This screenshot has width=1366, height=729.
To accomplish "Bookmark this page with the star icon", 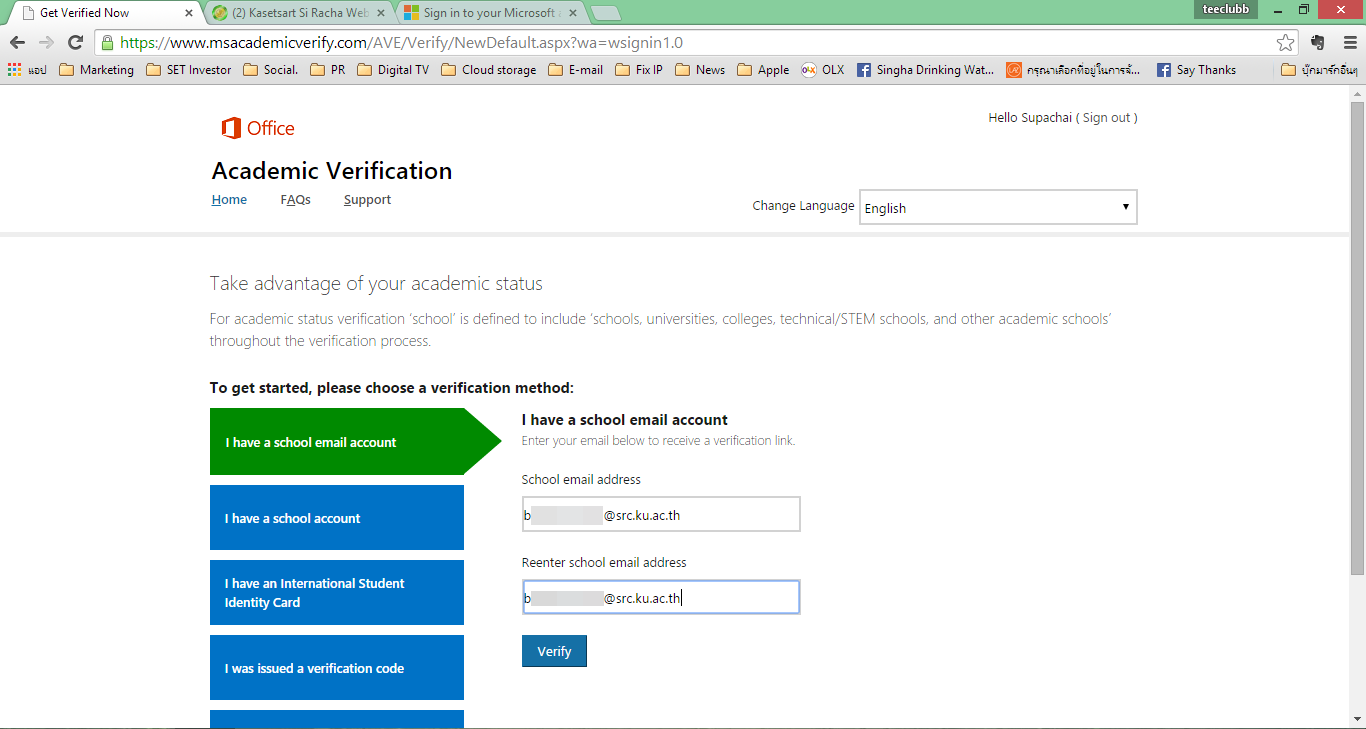I will [x=1286, y=43].
